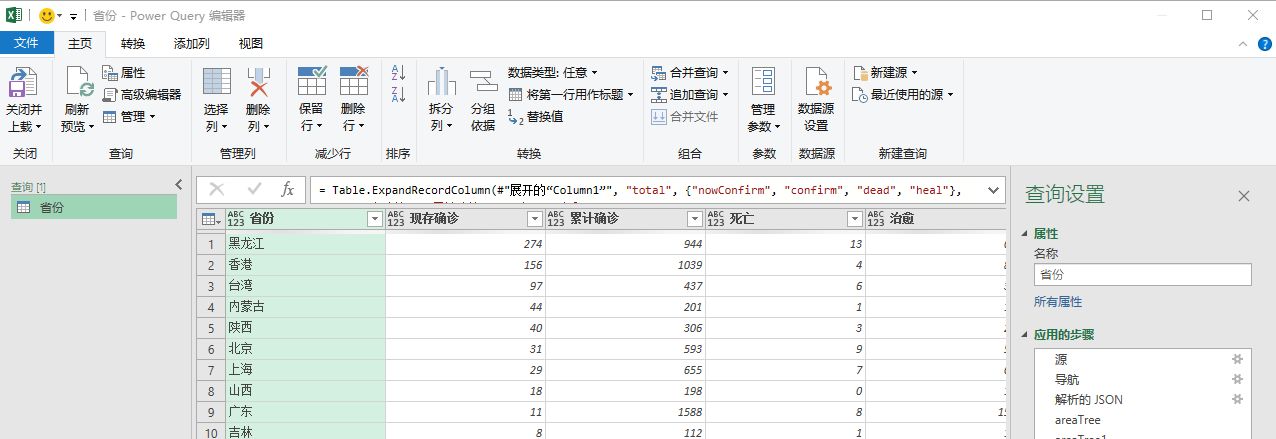
Task: Switch to the 主页 tab
Action: tap(80, 43)
